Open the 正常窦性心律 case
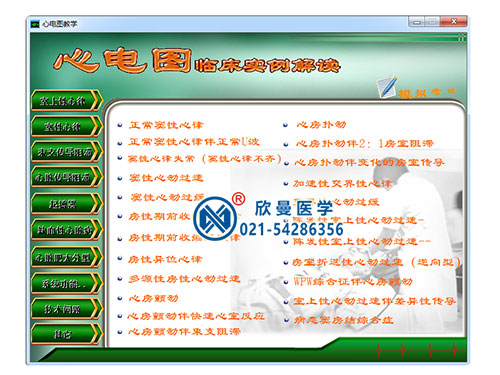Image resolution: width=500 pixels, height=375 pixels. [166, 125]
